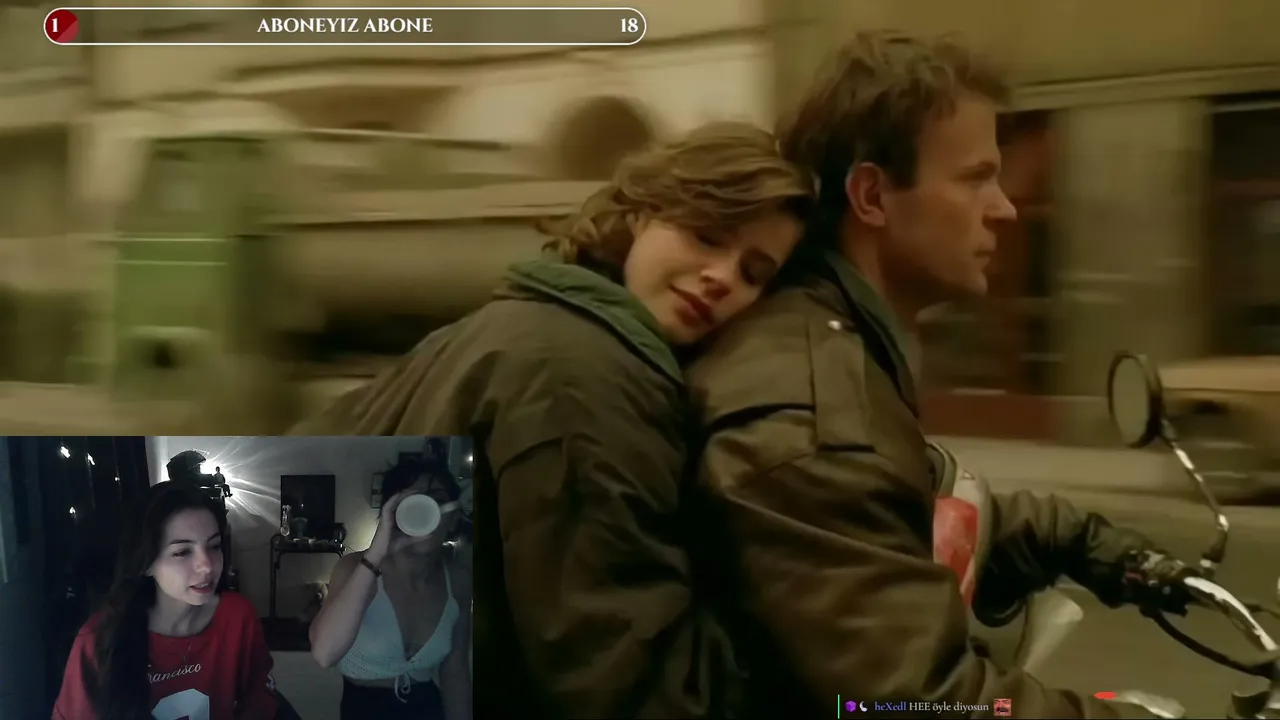The width and height of the screenshot is (1280, 720).
Task: Click the streamer webcam overlay
Action: click(236, 578)
